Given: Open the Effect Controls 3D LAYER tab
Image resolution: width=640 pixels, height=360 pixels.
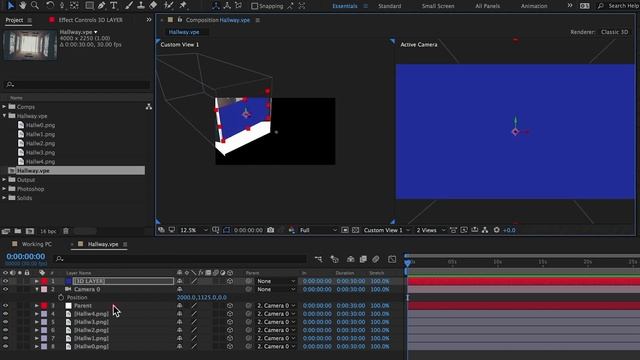Looking at the screenshot, I should (90, 20).
